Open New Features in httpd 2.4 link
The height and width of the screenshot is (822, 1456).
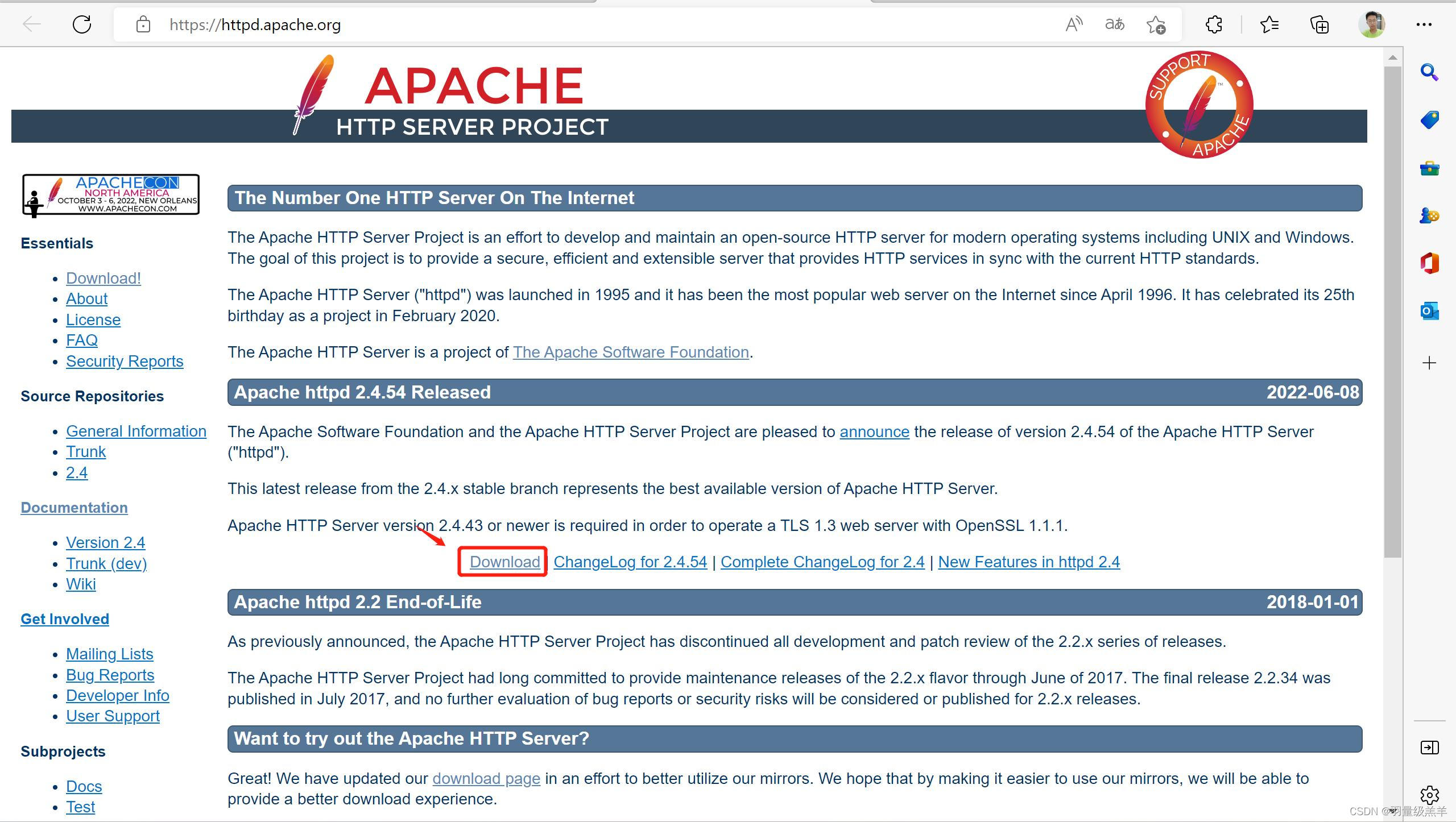click(x=1029, y=562)
